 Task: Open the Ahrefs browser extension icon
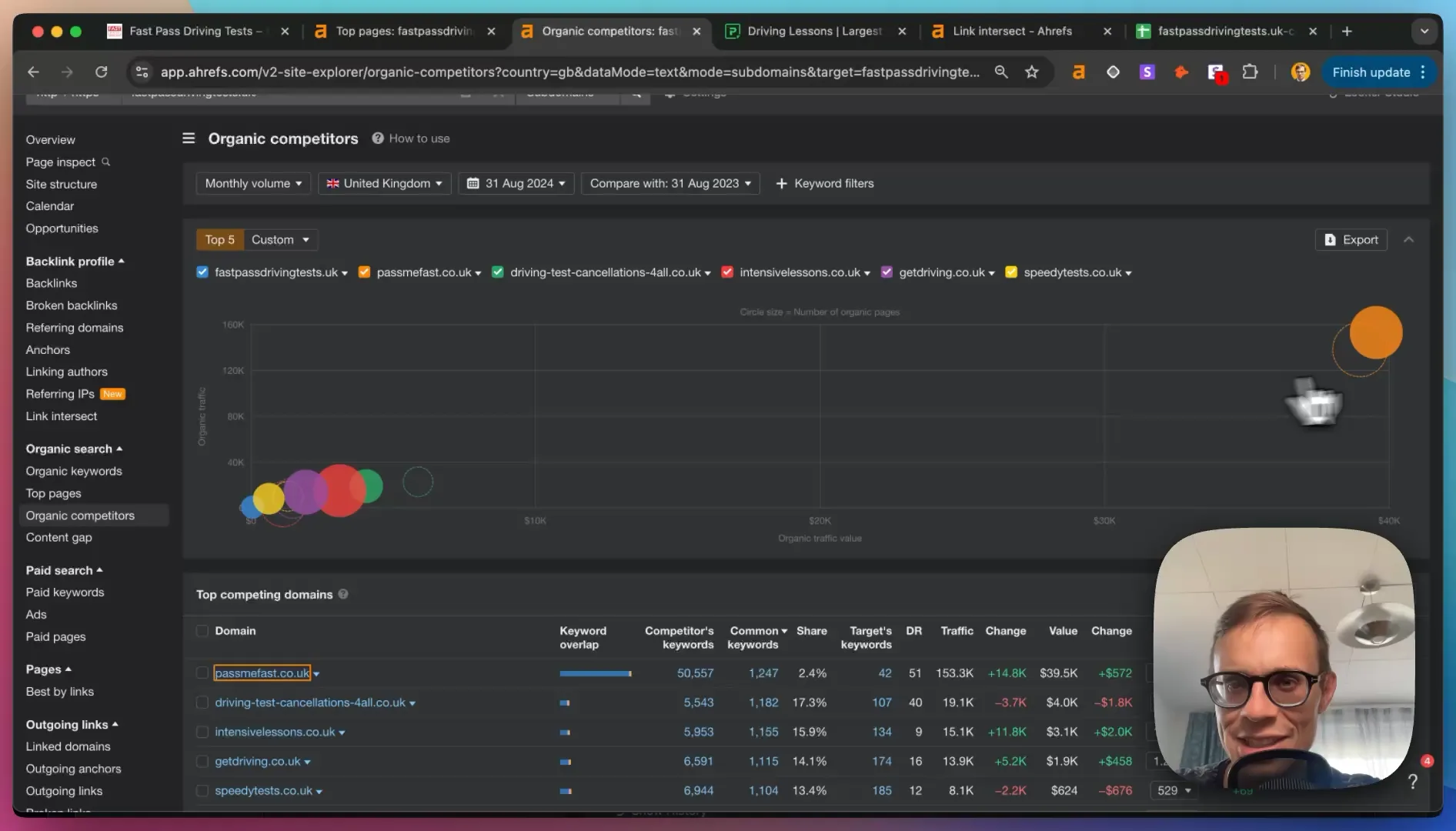[1079, 72]
